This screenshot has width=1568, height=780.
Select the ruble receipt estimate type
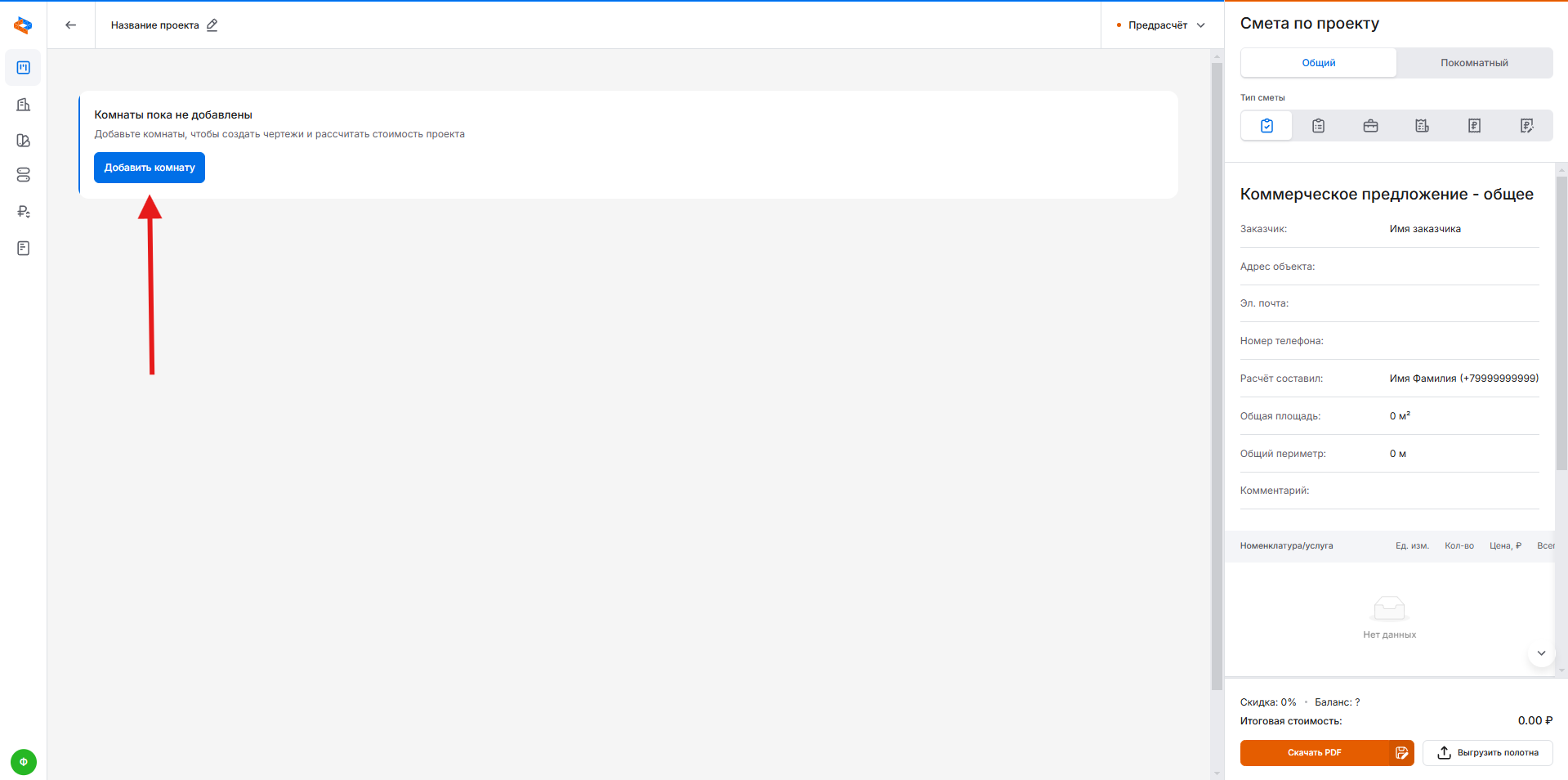tap(1474, 126)
